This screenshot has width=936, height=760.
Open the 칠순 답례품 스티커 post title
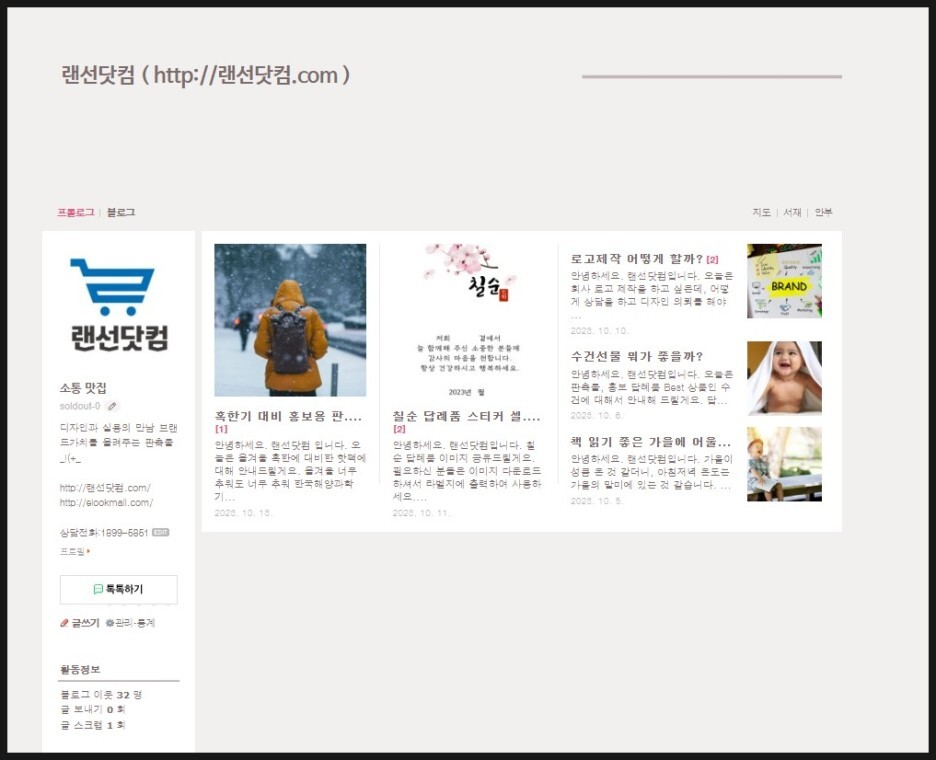click(x=467, y=416)
